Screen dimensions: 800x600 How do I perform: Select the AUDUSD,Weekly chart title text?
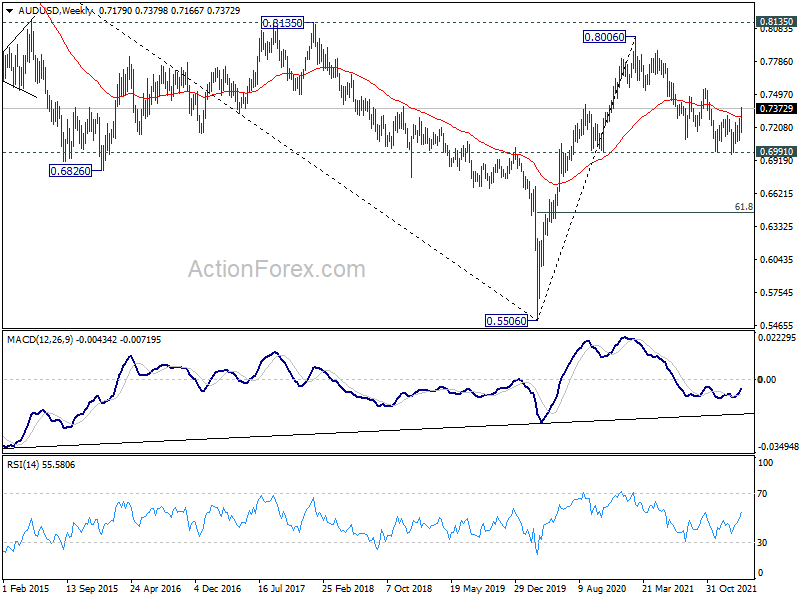pyautogui.click(x=56, y=11)
